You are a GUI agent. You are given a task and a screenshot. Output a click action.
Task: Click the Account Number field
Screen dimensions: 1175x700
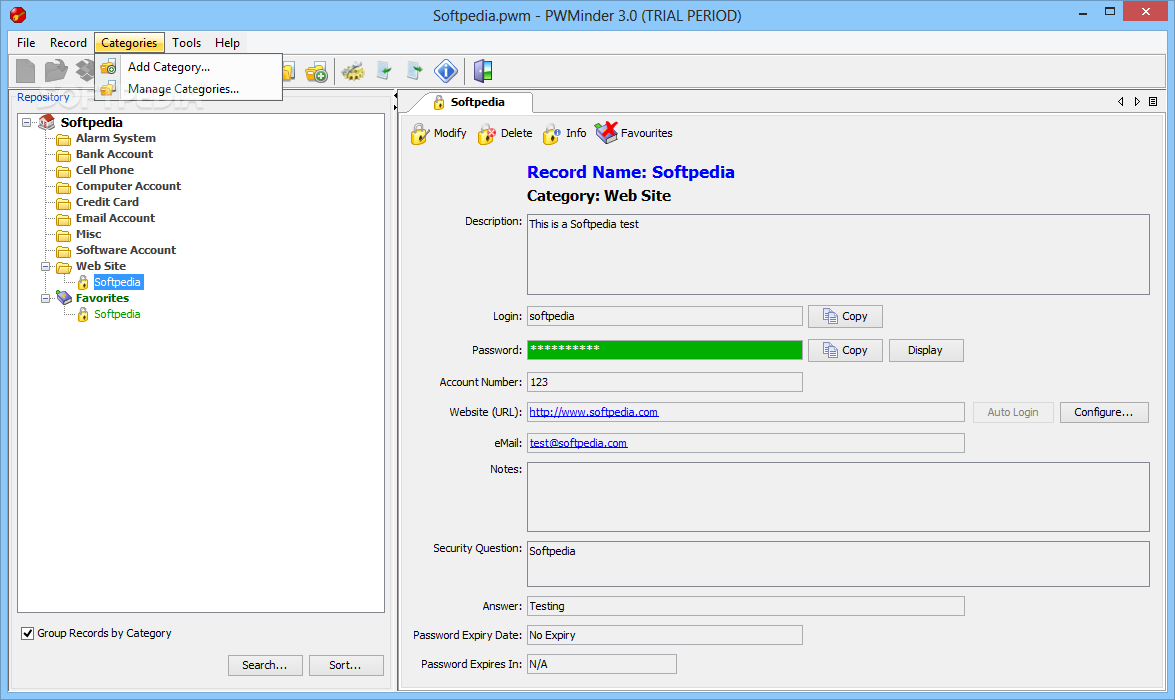[x=665, y=382]
